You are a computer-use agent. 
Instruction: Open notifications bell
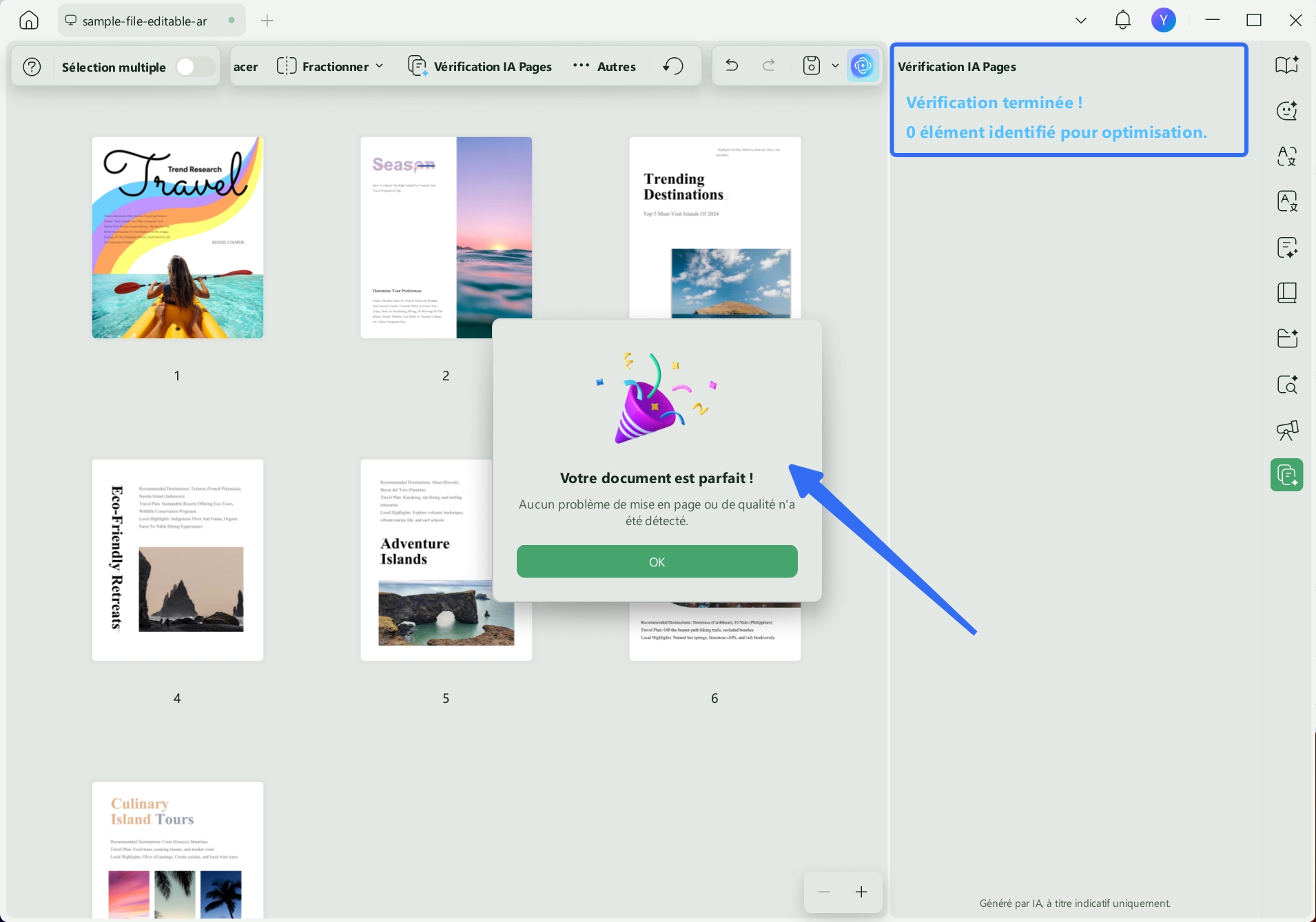(1123, 20)
